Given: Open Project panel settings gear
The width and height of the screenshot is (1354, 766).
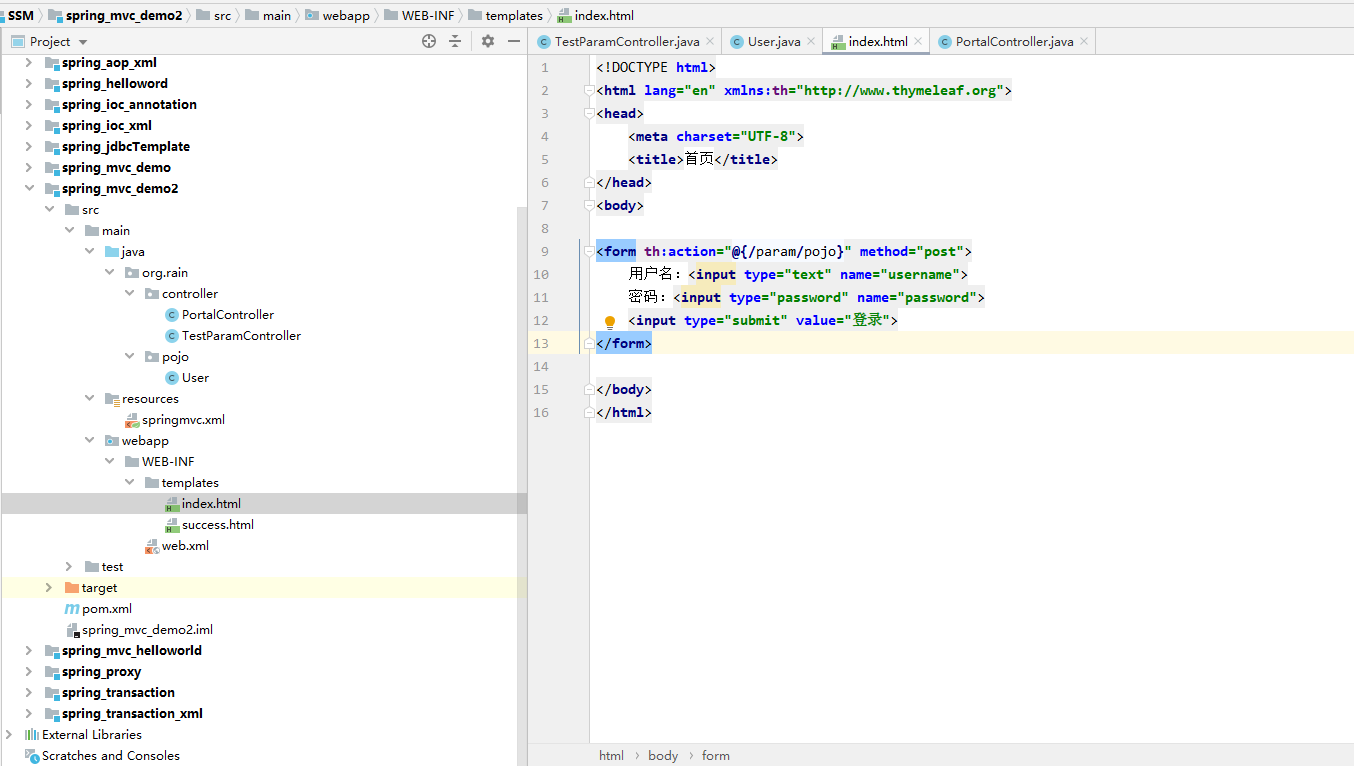Looking at the screenshot, I should point(488,41).
